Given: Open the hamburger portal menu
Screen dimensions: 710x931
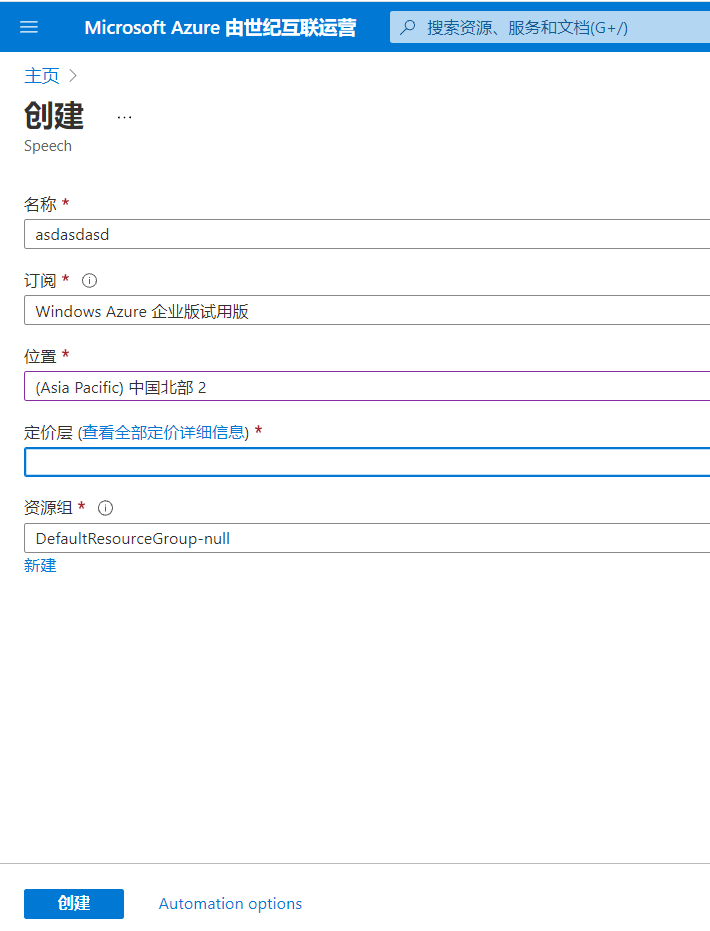Looking at the screenshot, I should (x=28, y=27).
